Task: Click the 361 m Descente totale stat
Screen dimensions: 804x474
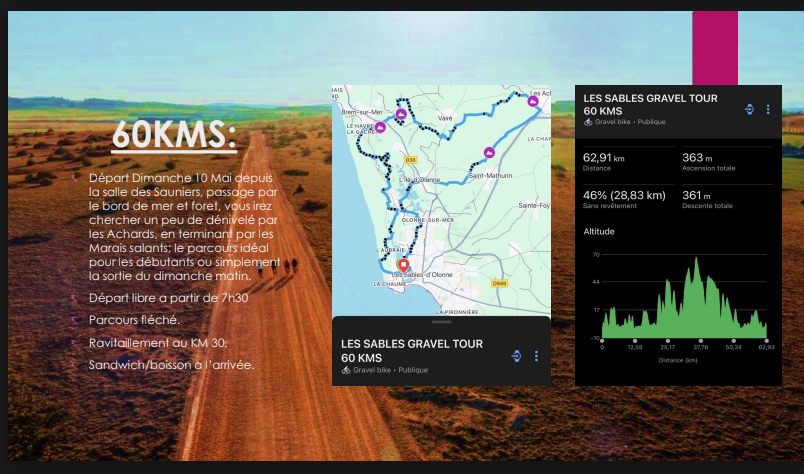Action: click(710, 200)
